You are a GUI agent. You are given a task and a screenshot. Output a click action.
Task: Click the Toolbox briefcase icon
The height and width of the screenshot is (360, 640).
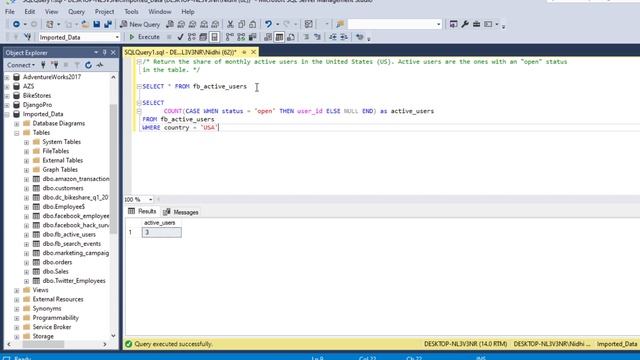476,24
